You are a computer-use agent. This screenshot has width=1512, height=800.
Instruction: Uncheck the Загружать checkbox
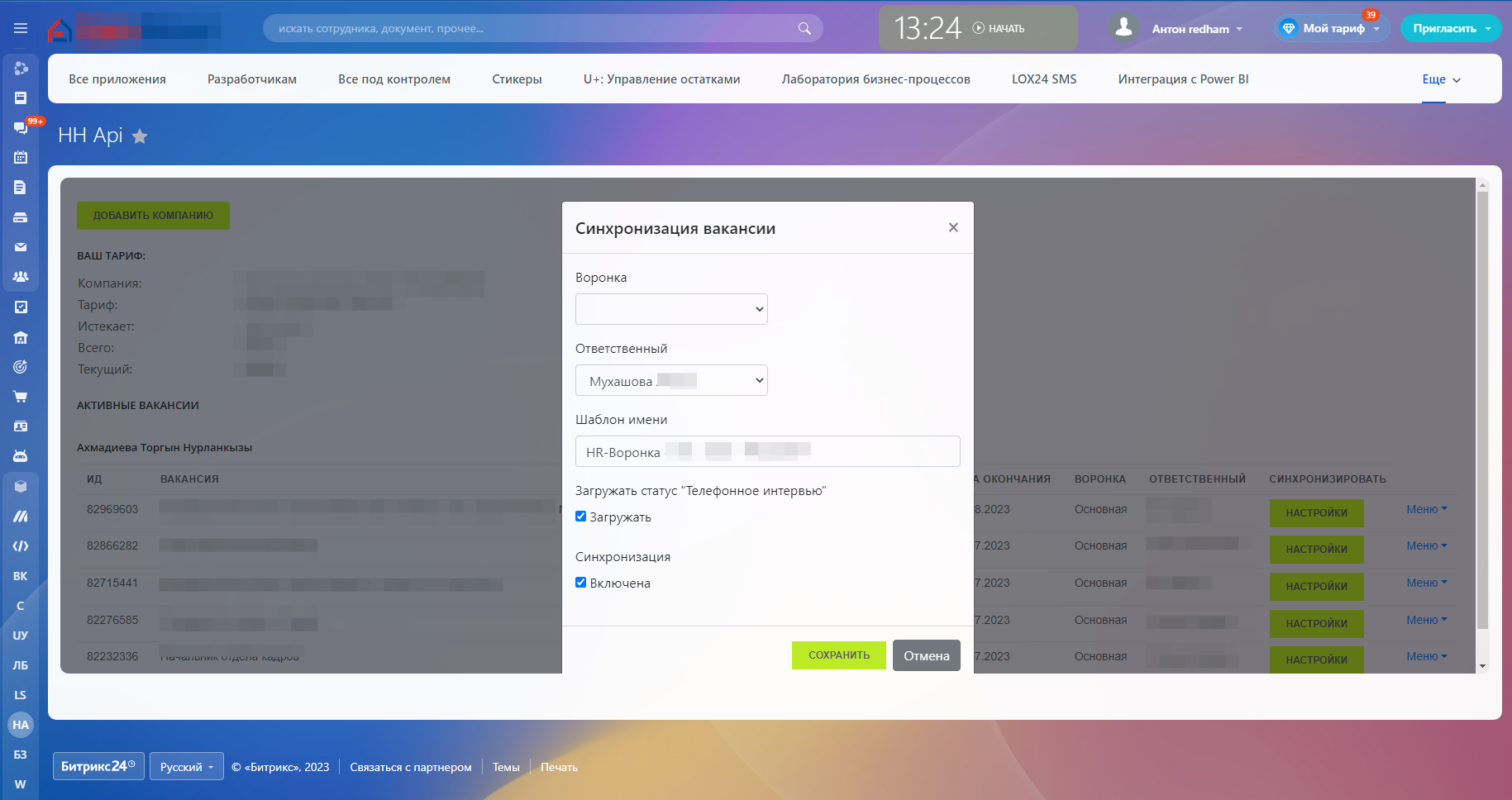pos(580,517)
